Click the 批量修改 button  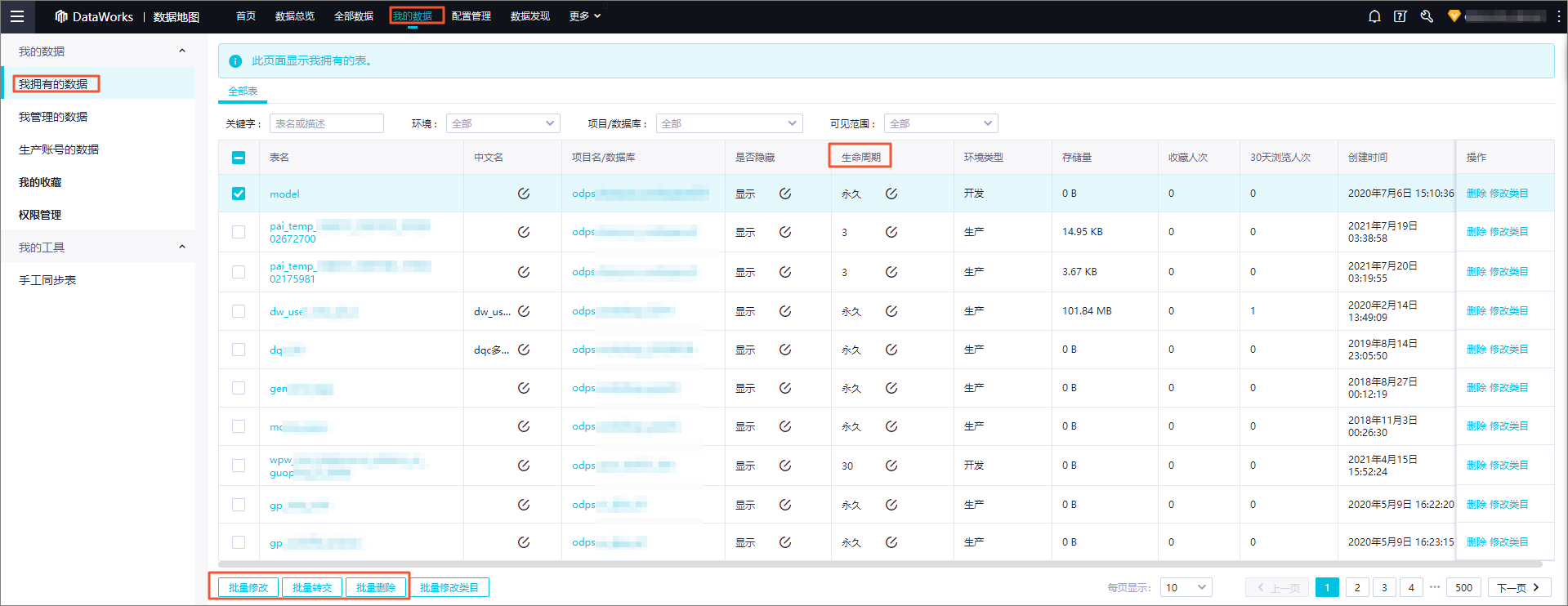[248, 587]
